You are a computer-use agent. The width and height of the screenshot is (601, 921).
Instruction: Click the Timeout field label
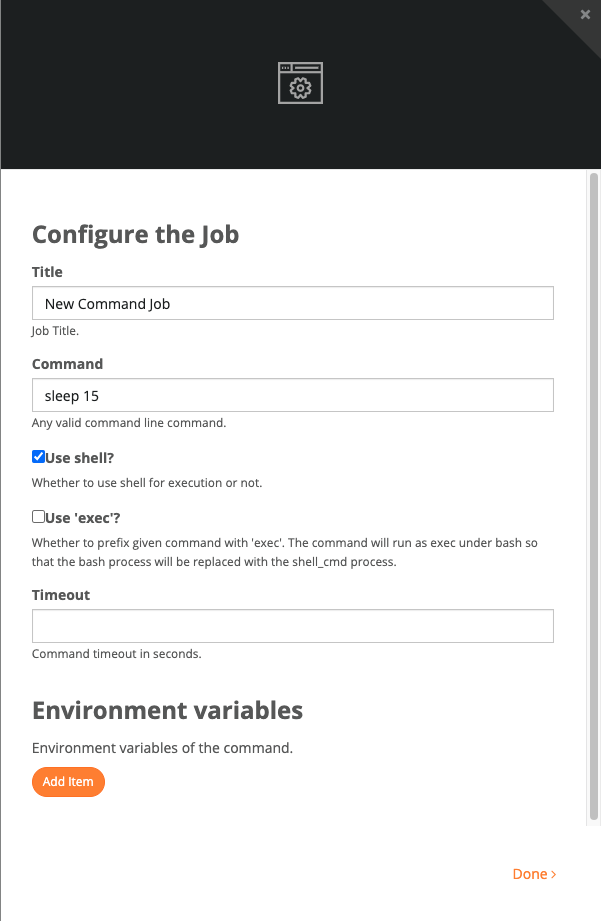point(61,595)
